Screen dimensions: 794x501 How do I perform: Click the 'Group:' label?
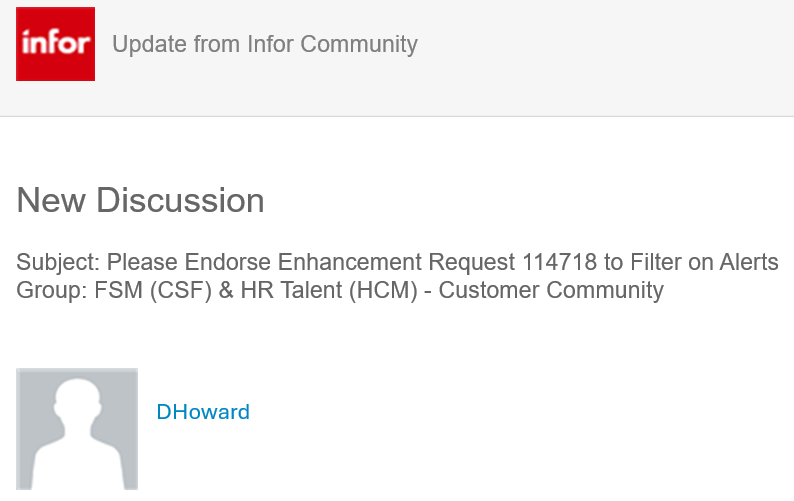click(x=52, y=290)
